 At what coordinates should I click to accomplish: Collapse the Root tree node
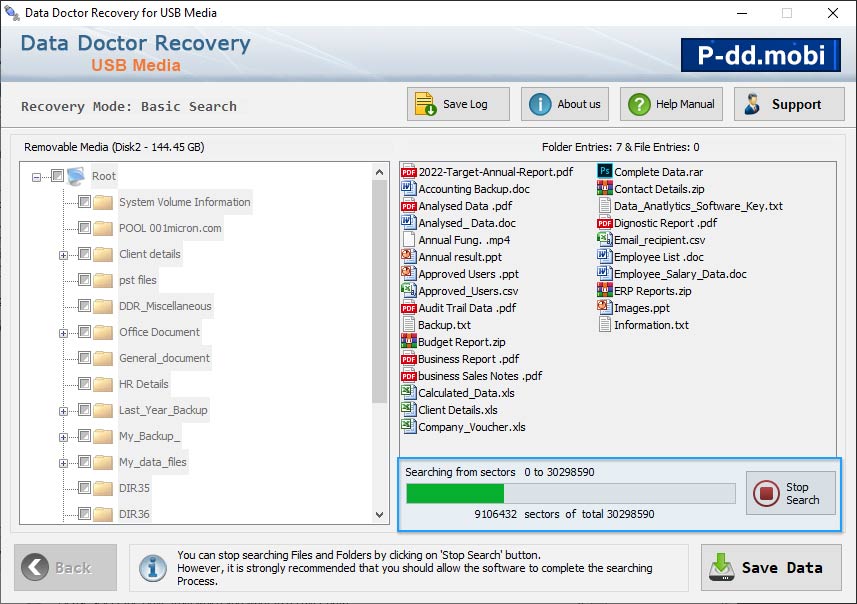pyautogui.click(x=36, y=177)
